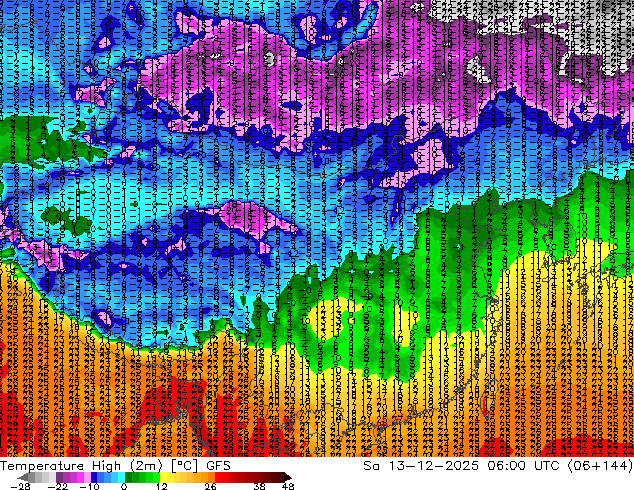Click the '0' legend label
The height and width of the screenshot is (490, 634).
(124, 486)
